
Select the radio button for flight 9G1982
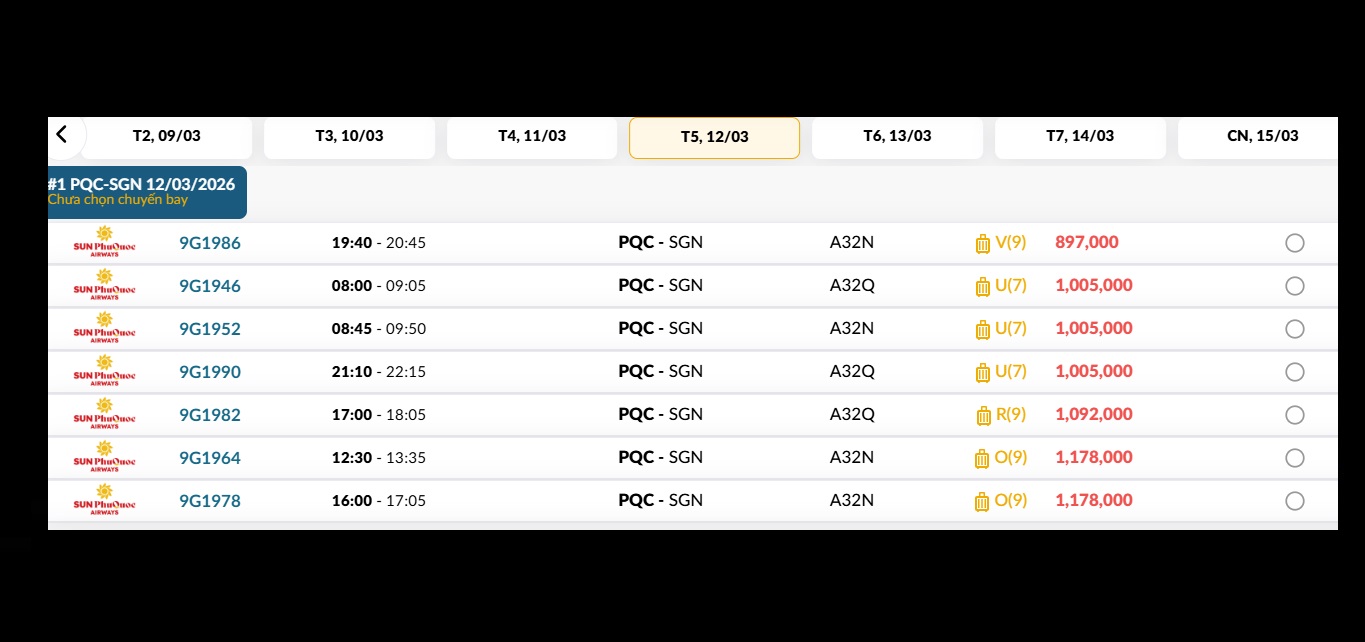(1294, 415)
